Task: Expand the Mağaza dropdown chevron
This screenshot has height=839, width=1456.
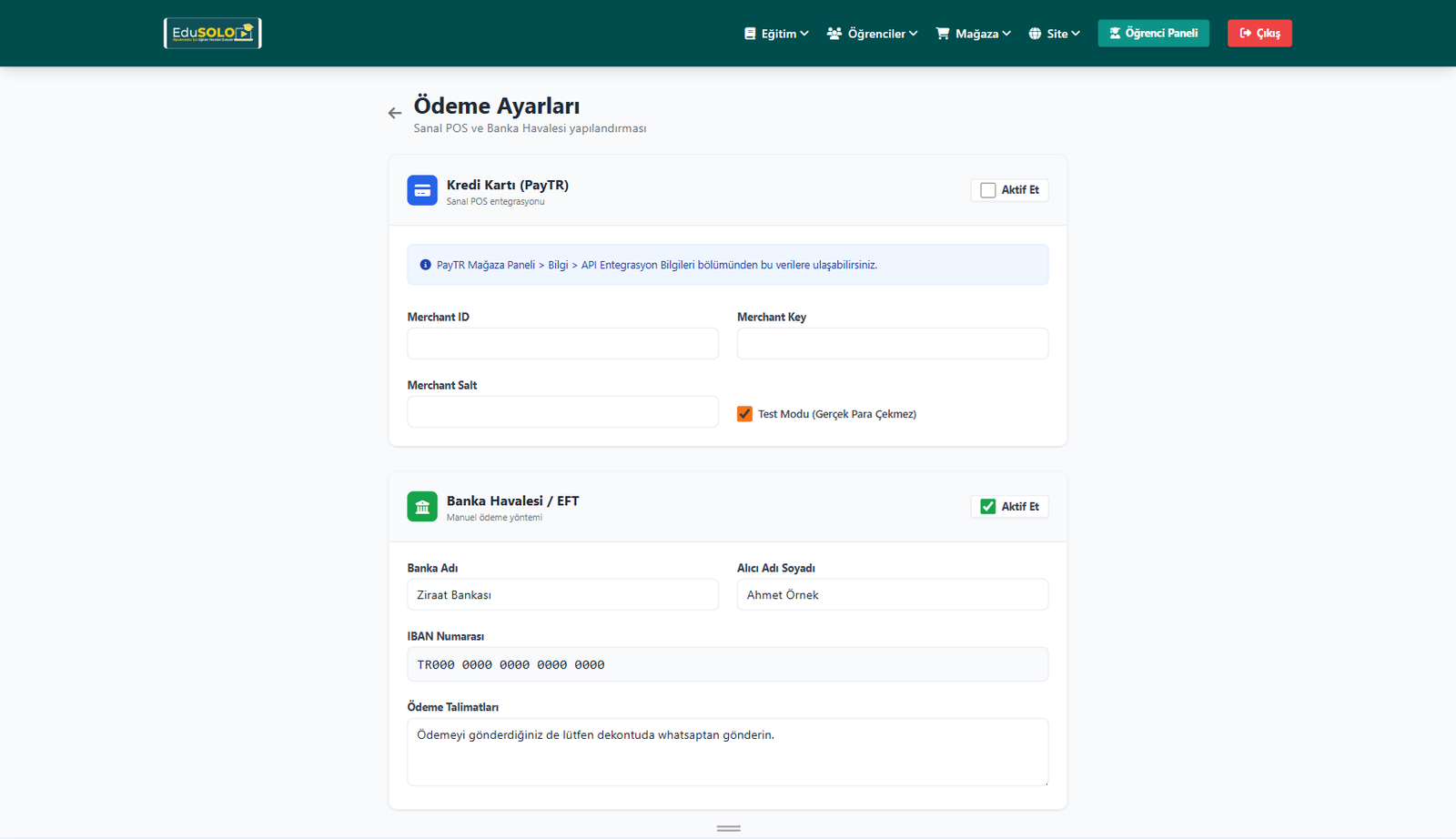Action: coord(1006,34)
